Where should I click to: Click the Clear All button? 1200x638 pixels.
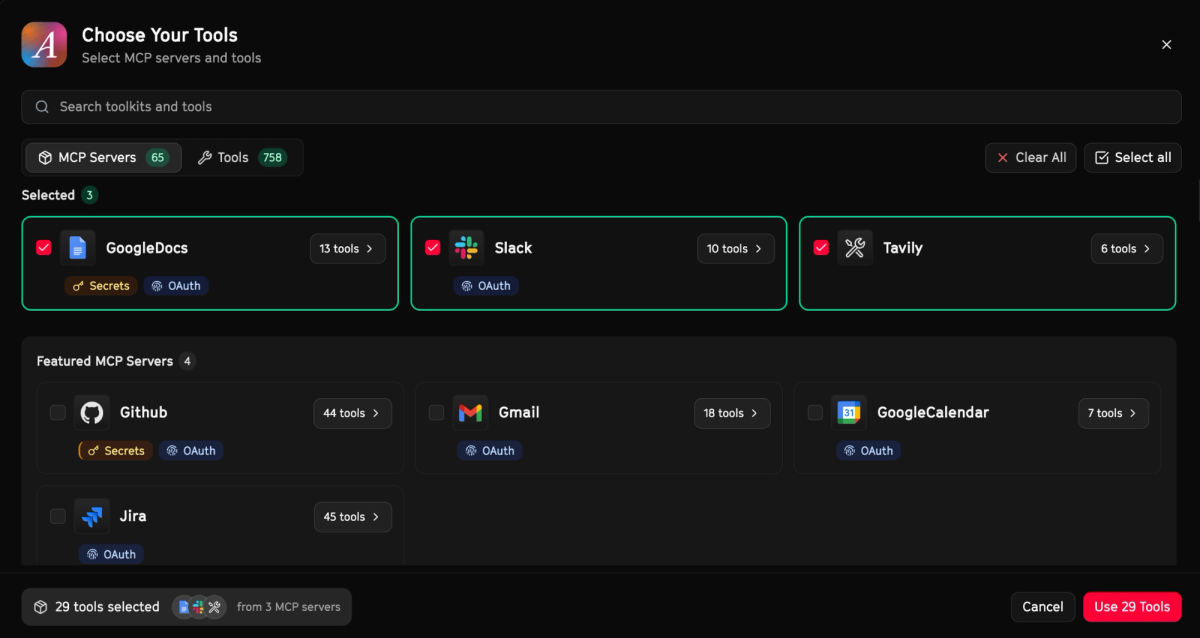pos(1031,158)
